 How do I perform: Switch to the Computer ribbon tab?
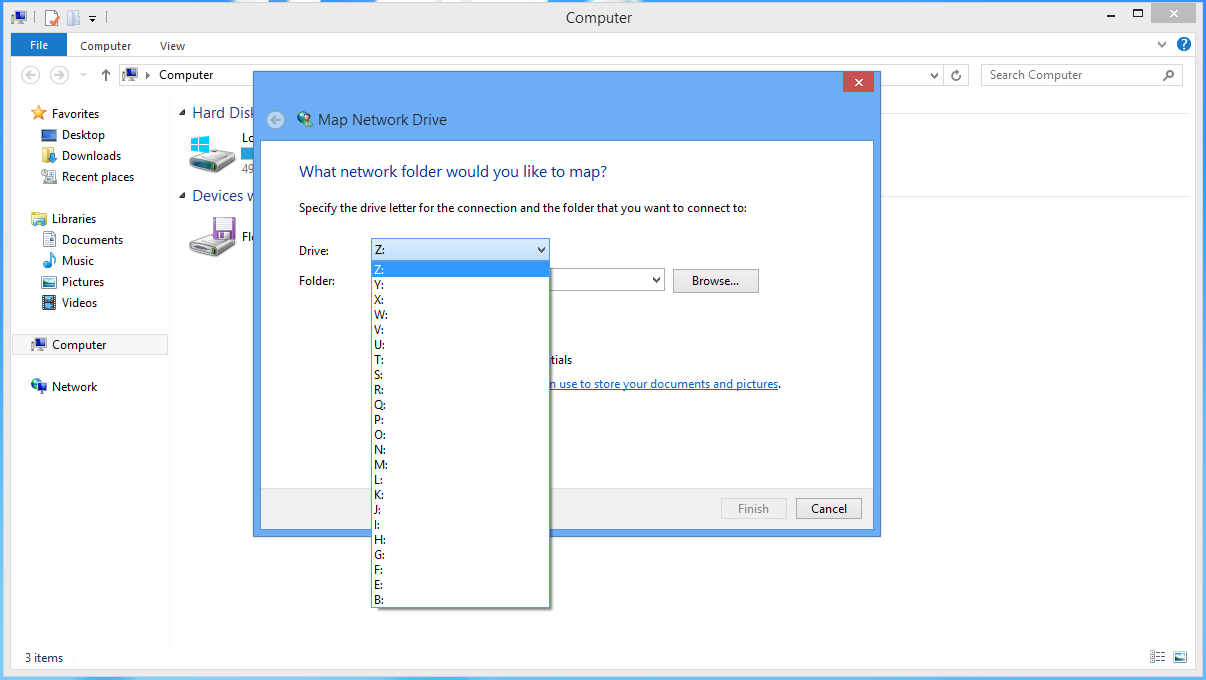click(105, 45)
